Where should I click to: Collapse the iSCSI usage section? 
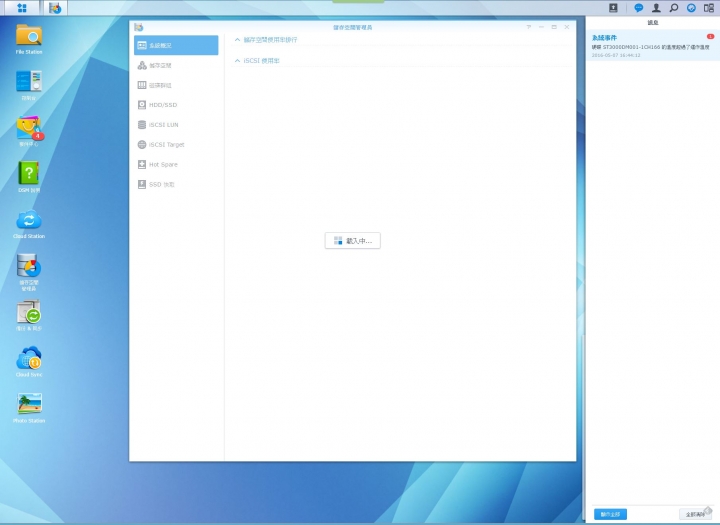coord(237,61)
